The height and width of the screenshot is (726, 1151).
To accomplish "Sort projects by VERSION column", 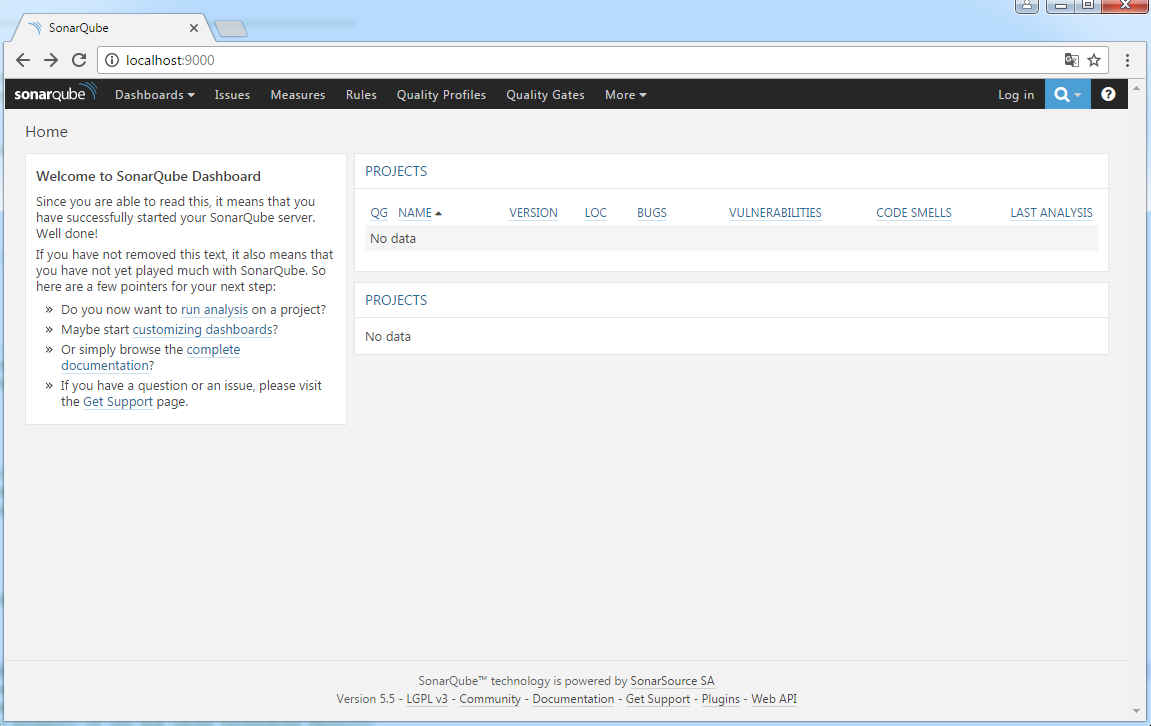I will 534,213.
